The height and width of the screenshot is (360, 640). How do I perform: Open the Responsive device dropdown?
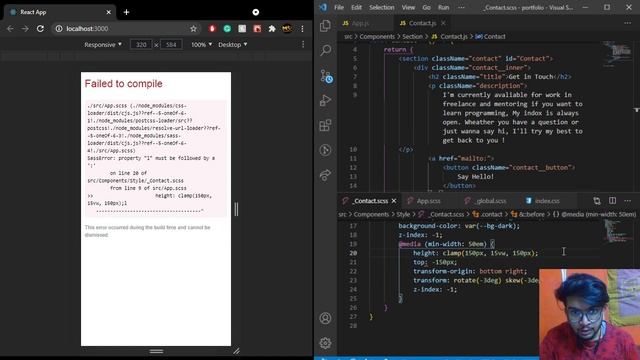point(103,44)
